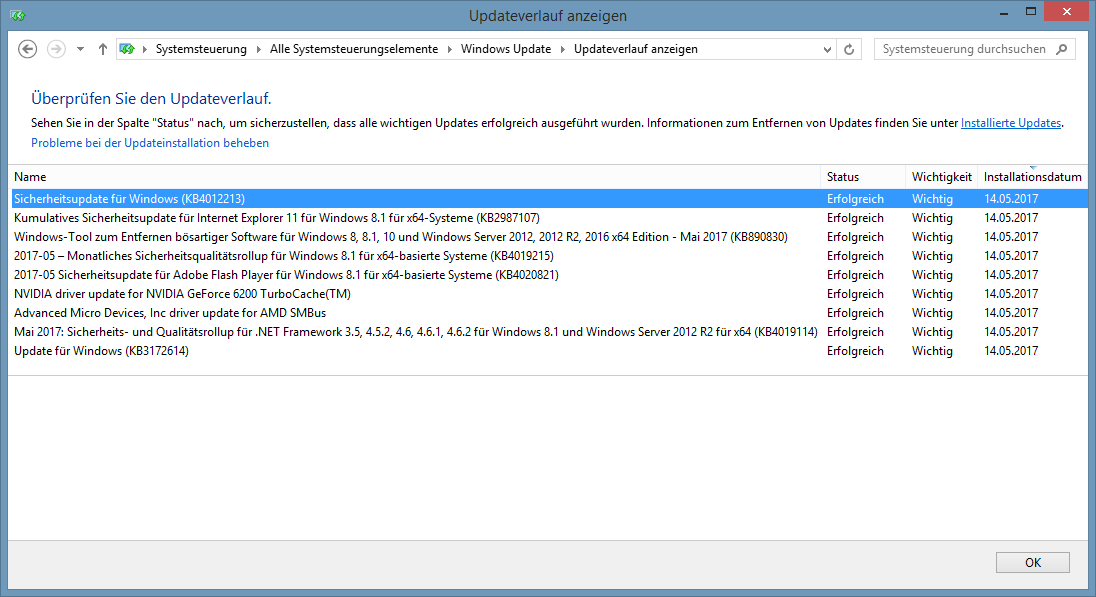Viewport: 1096px width, 597px height.
Task: Open the Alle Systemsteuerungselemente breadcrumb
Action: pyautogui.click(x=354, y=49)
